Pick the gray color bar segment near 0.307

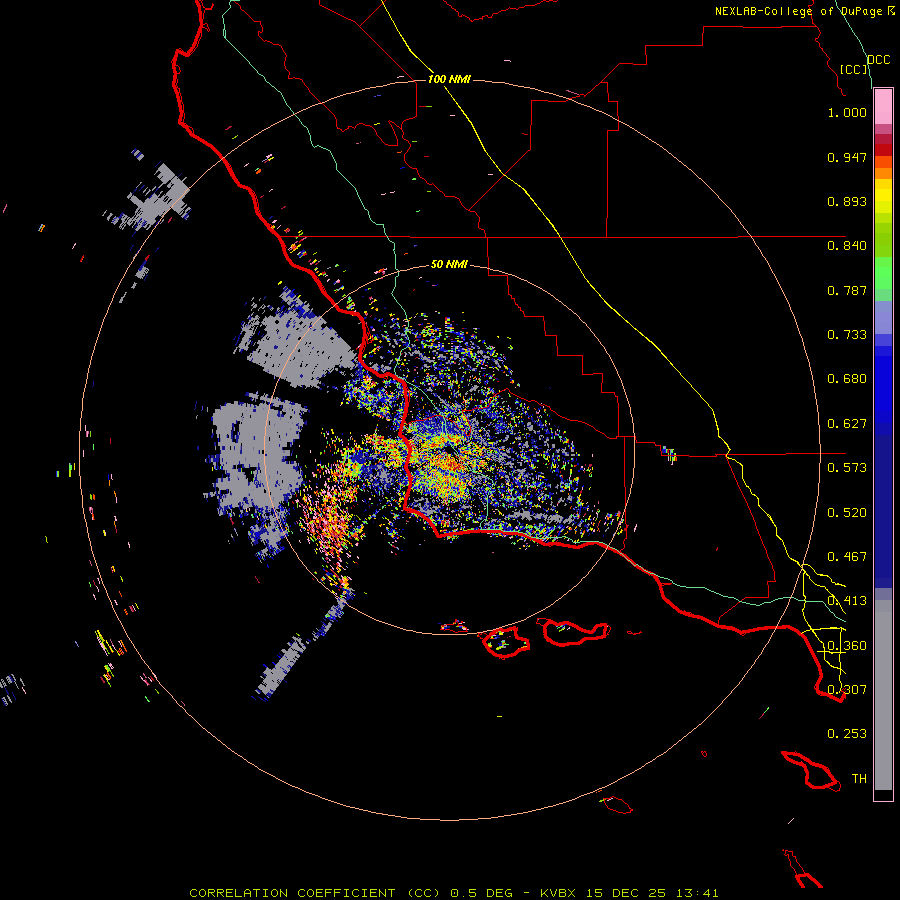point(883,695)
